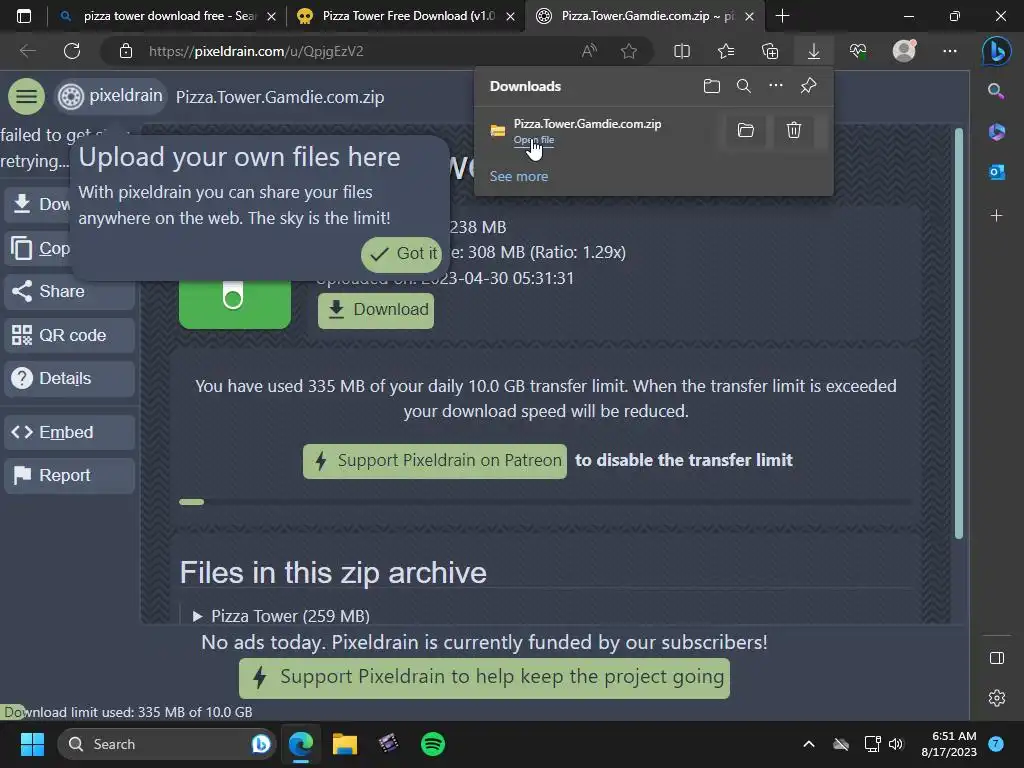Click the pixeldrain logo button
The height and width of the screenshot is (768, 1024).
coord(110,96)
